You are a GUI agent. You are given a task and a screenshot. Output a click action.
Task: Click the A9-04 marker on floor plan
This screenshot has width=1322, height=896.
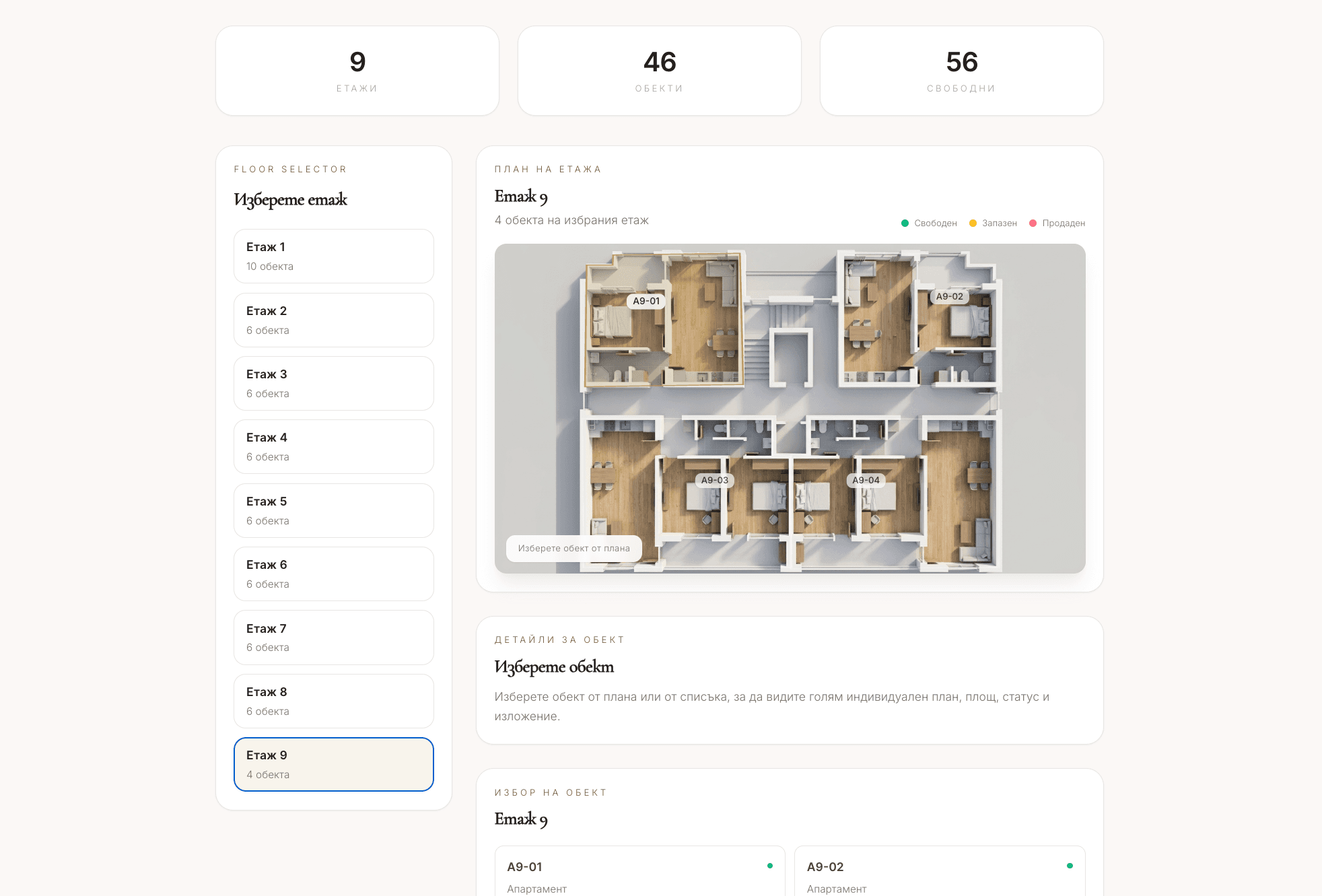(866, 480)
